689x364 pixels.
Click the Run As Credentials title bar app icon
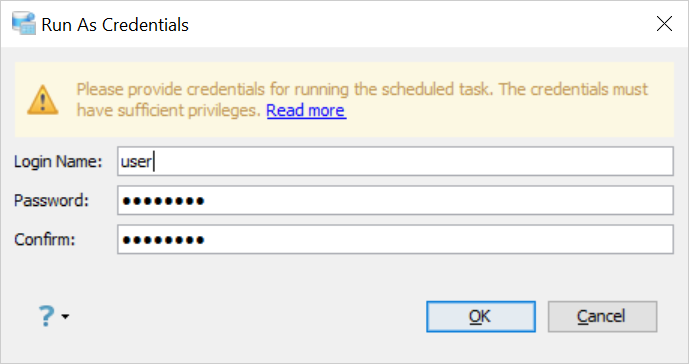pos(24,24)
